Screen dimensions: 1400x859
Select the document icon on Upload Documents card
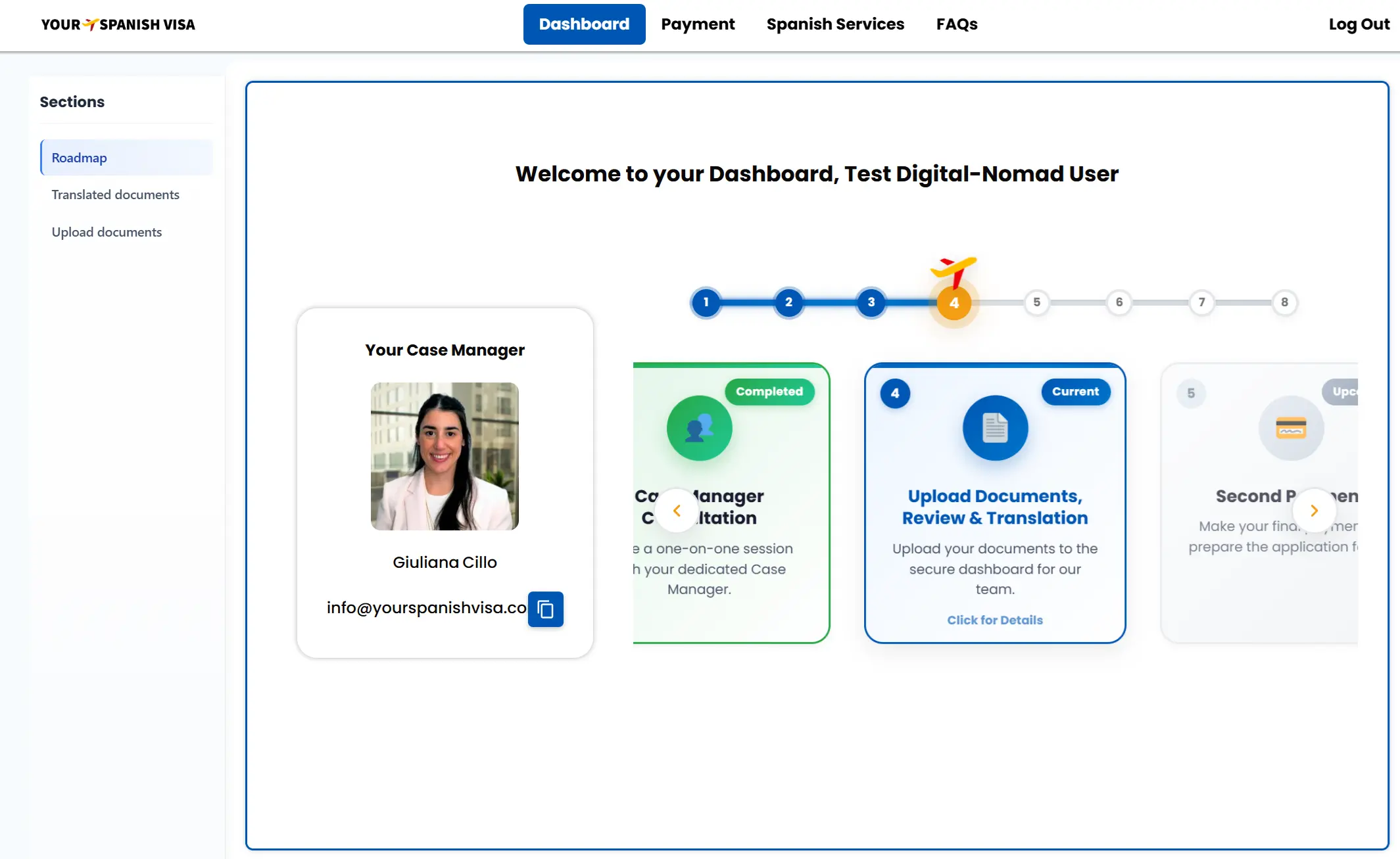click(995, 428)
